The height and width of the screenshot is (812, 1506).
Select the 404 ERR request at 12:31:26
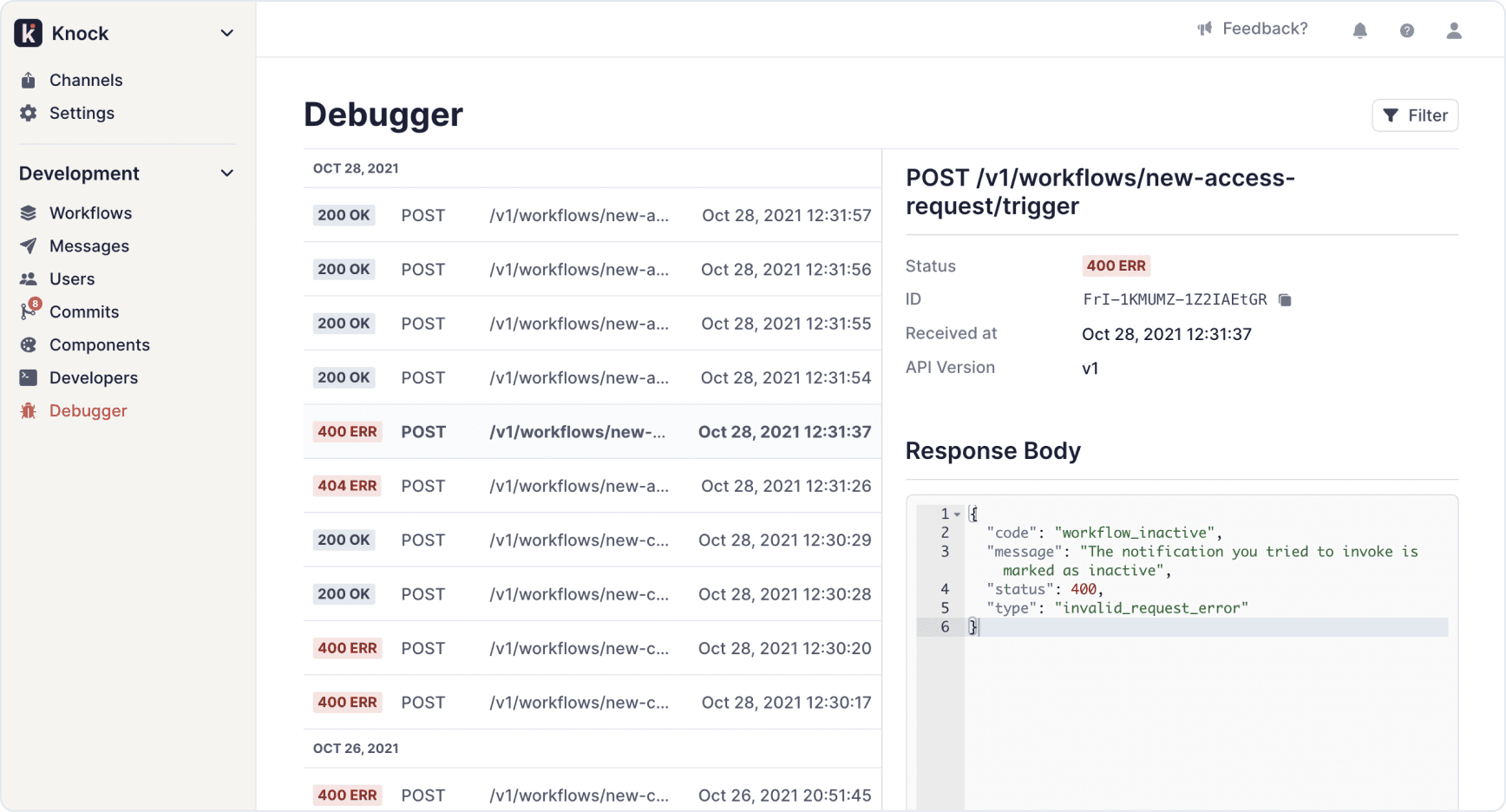[592, 486]
